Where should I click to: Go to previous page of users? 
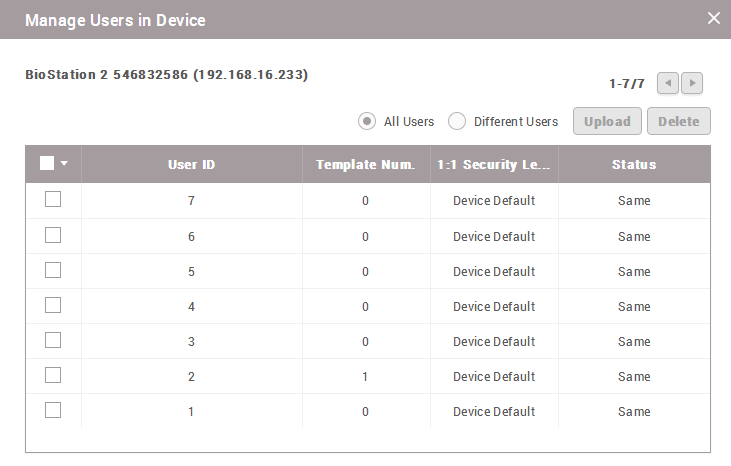point(668,84)
